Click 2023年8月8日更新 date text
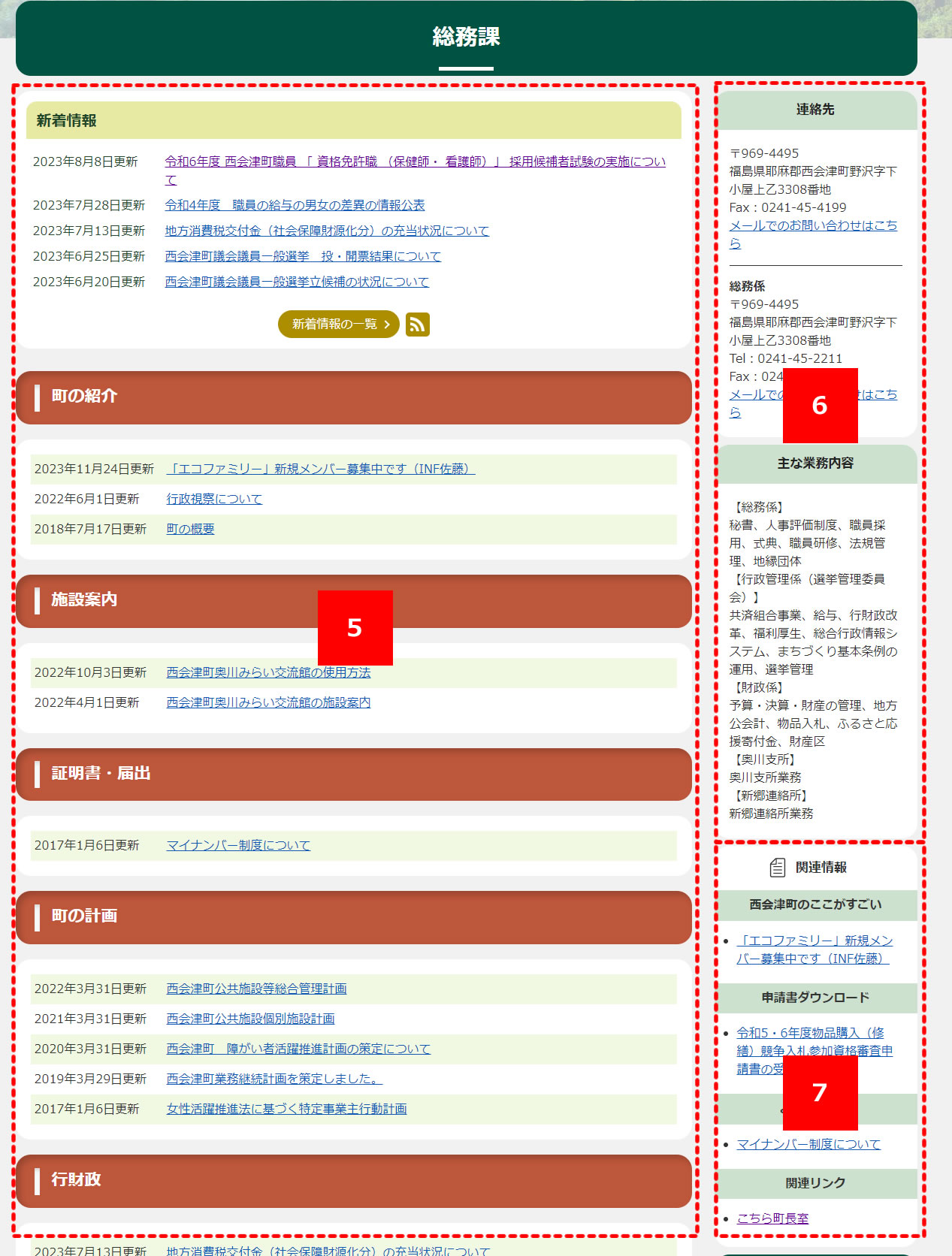The height and width of the screenshot is (1256, 952). coord(86,162)
